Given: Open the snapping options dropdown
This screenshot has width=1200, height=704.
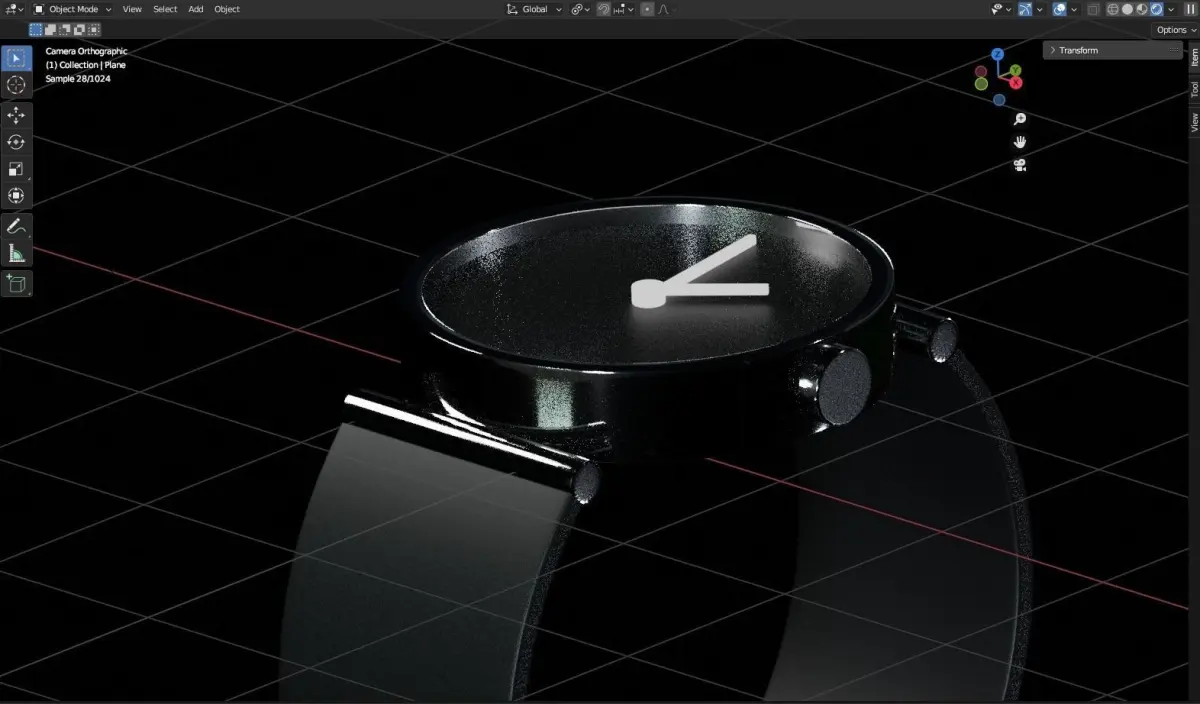Looking at the screenshot, I should tap(624, 9).
